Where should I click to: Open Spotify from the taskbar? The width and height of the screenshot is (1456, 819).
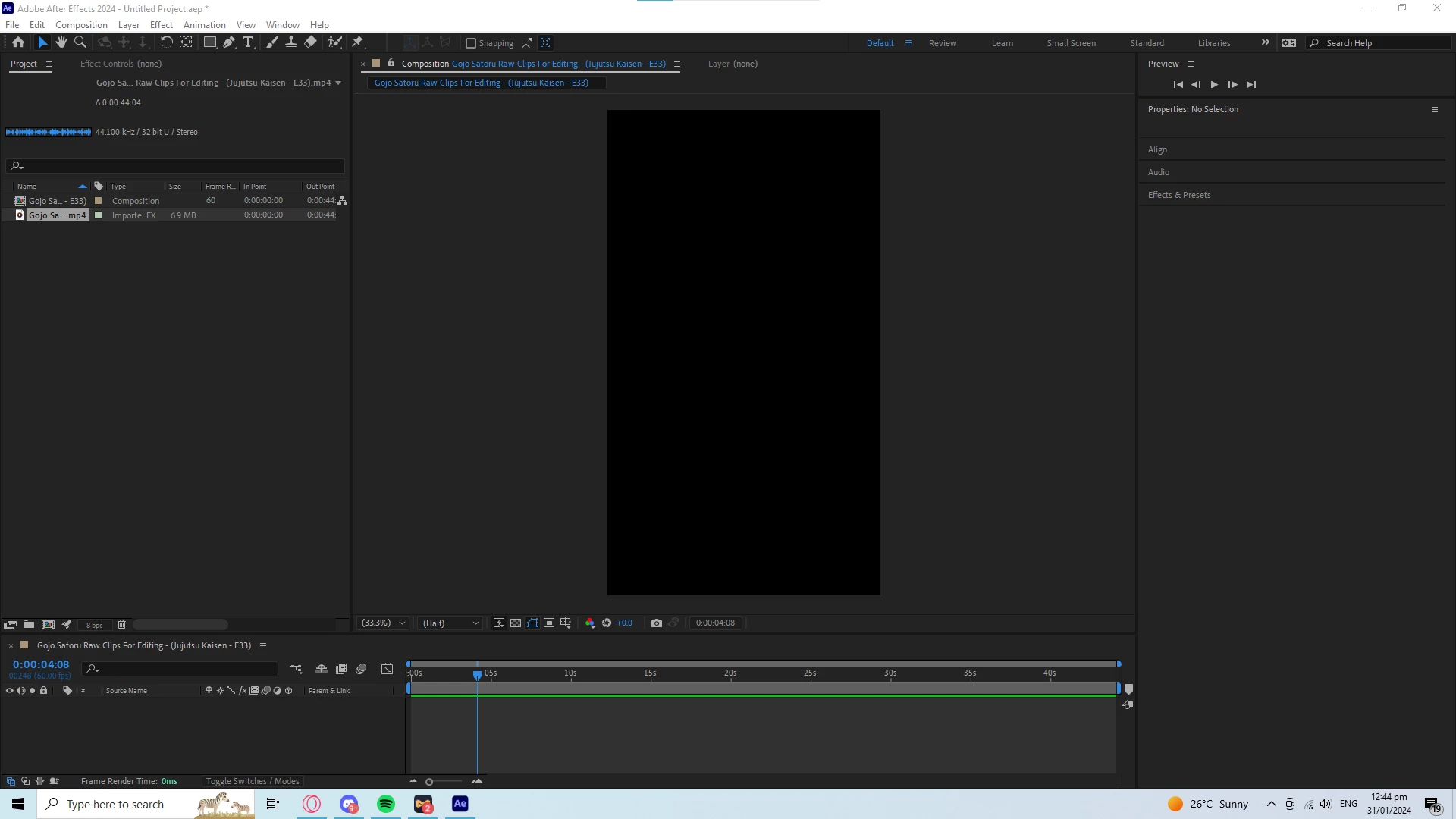coord(386,804)
